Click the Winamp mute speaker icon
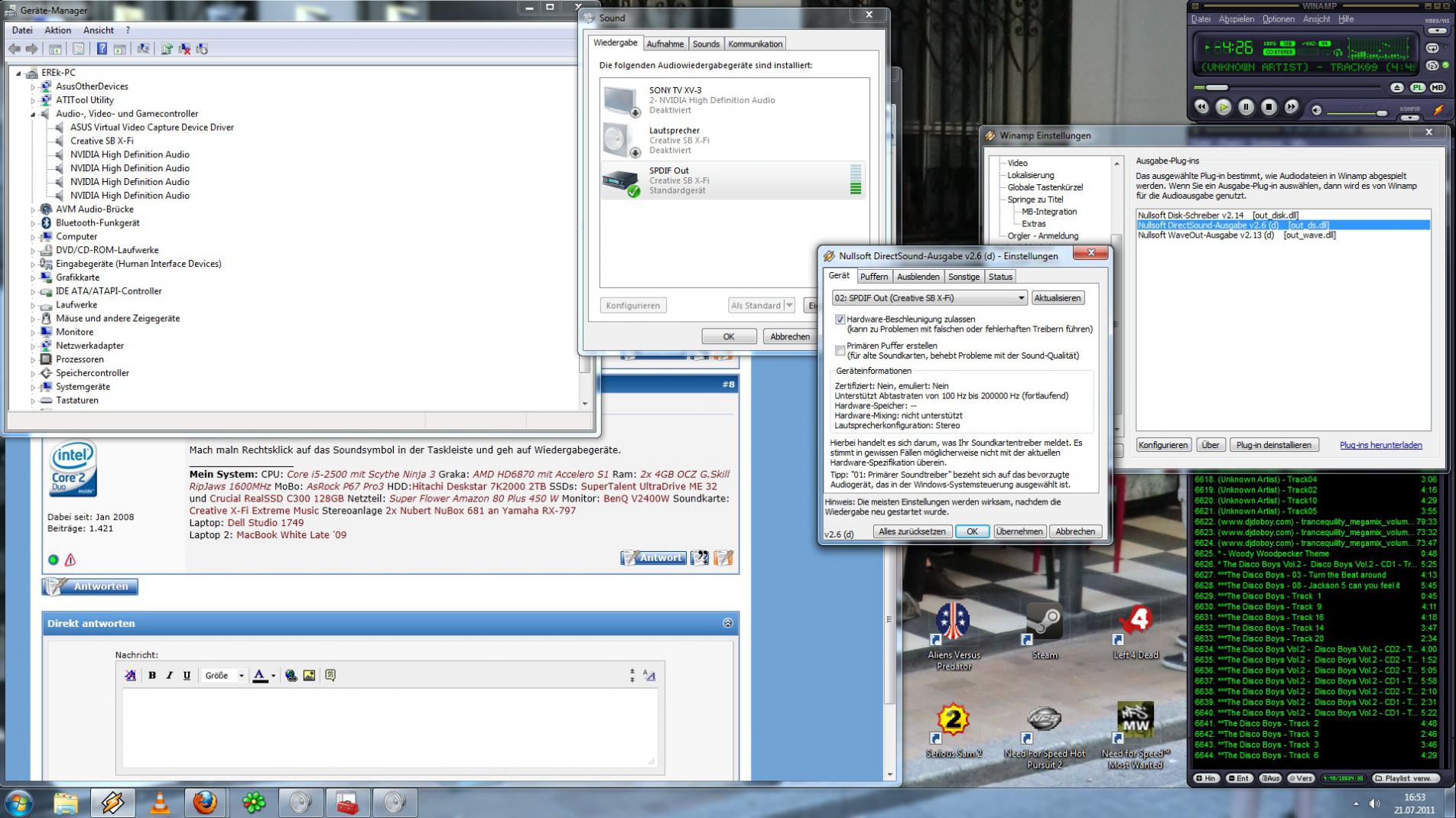The height and width of the screenshot is (818, 1456). (1316, 111)
